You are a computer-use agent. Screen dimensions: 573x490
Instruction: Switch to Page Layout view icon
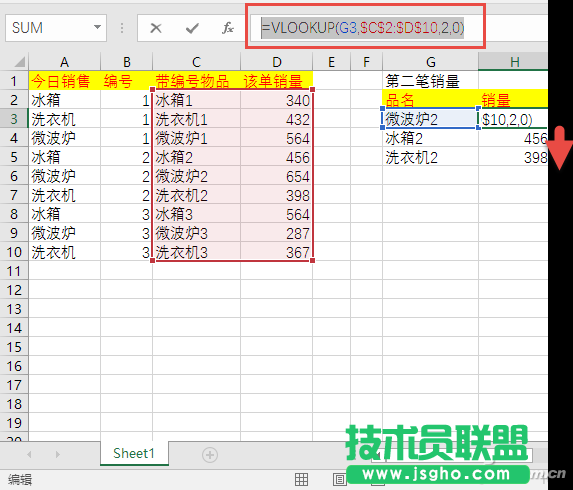tap(339, 479)
